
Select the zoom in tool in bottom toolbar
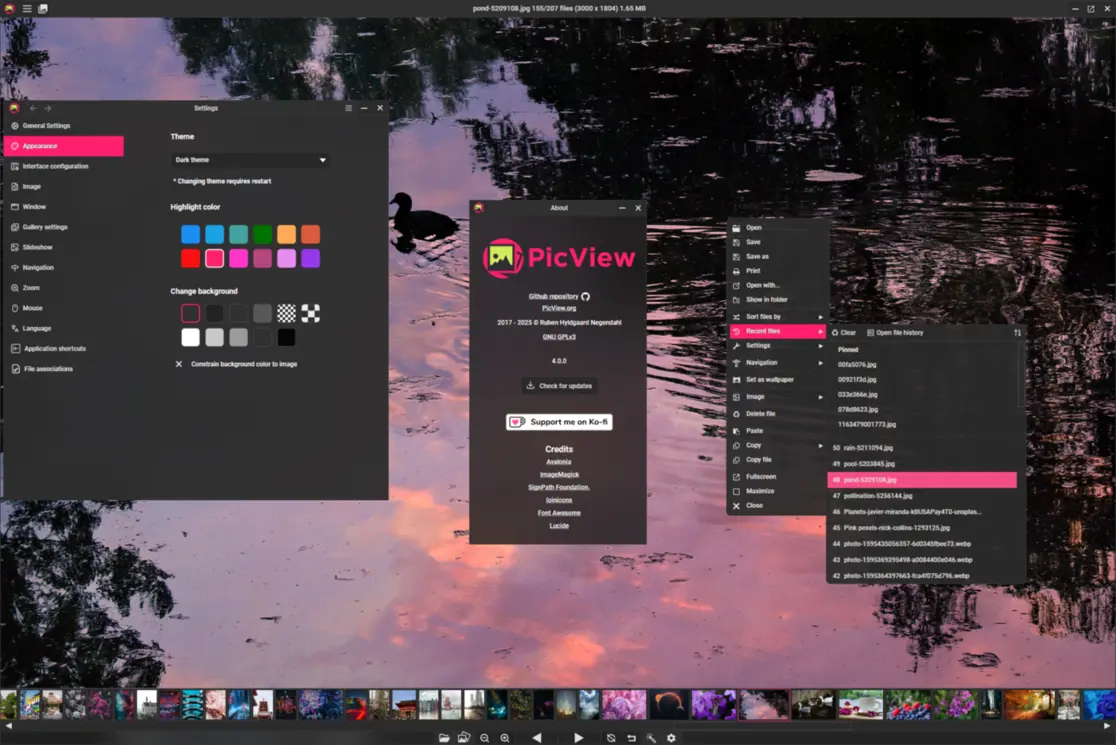click(506, 737)
